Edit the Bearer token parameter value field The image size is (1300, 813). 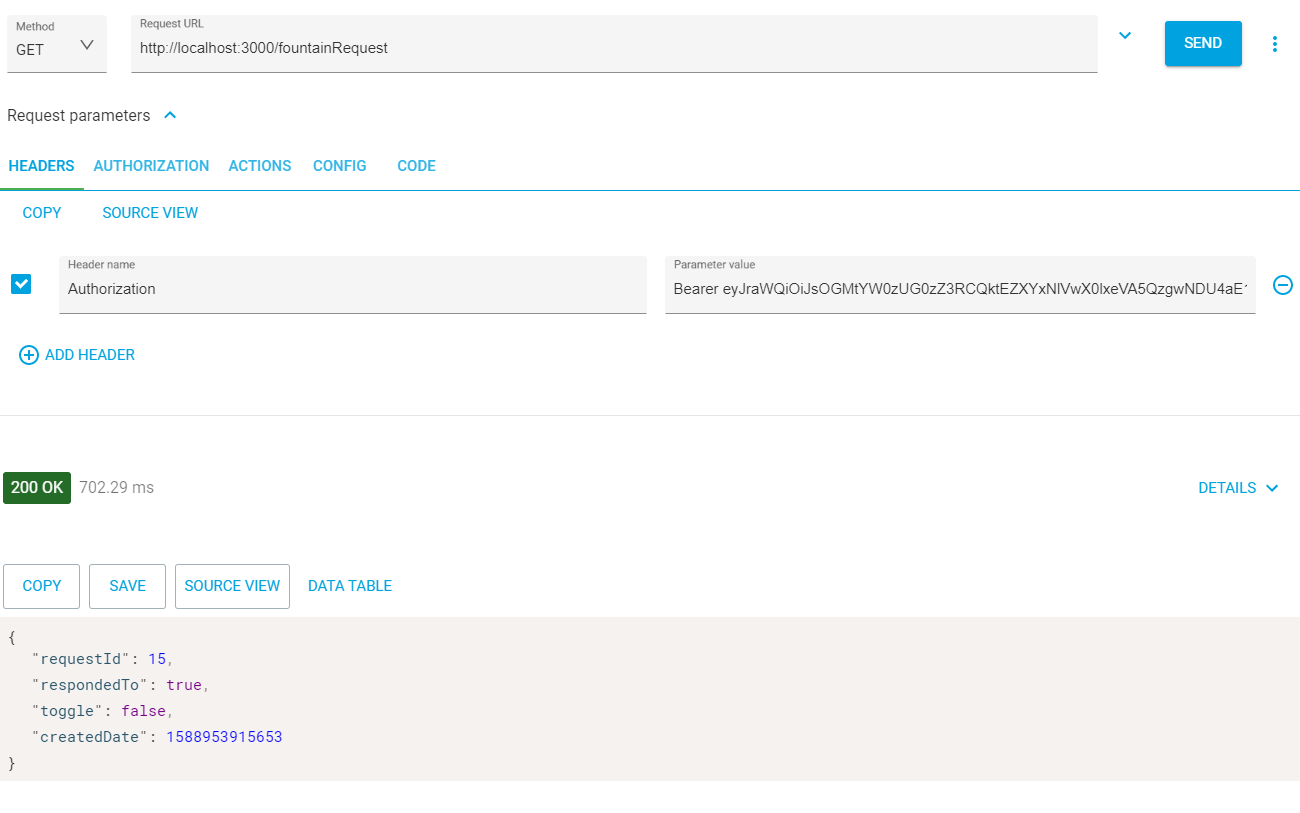tap(959, 289)
